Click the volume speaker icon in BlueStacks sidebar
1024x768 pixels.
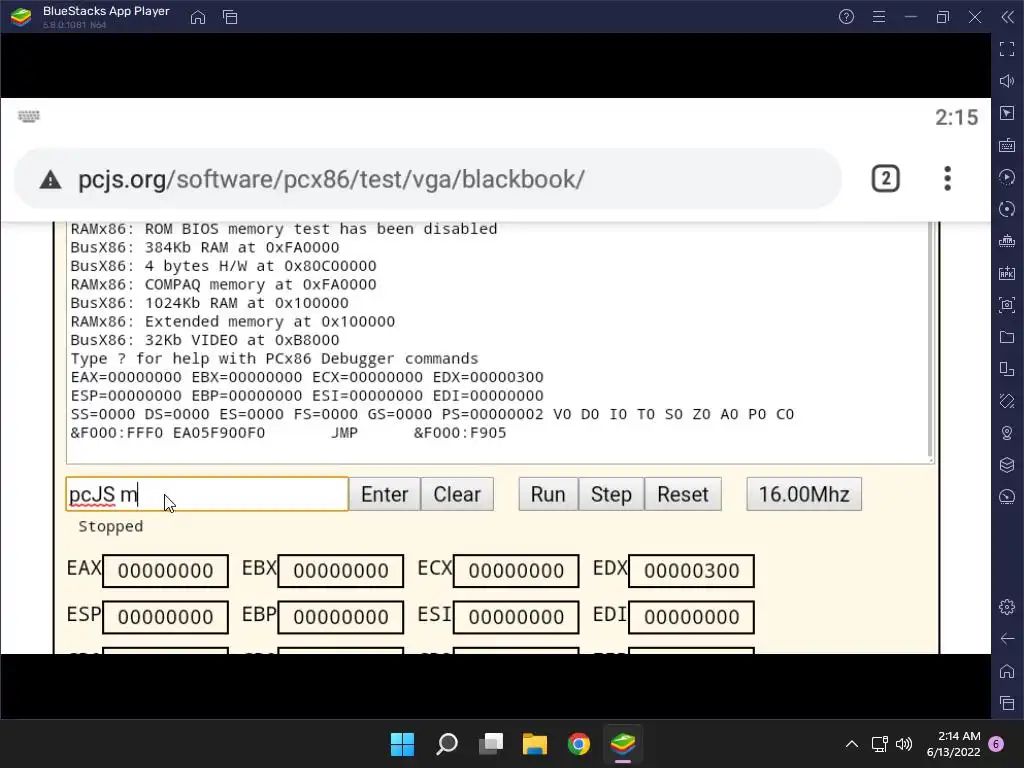coord(1007,81)
